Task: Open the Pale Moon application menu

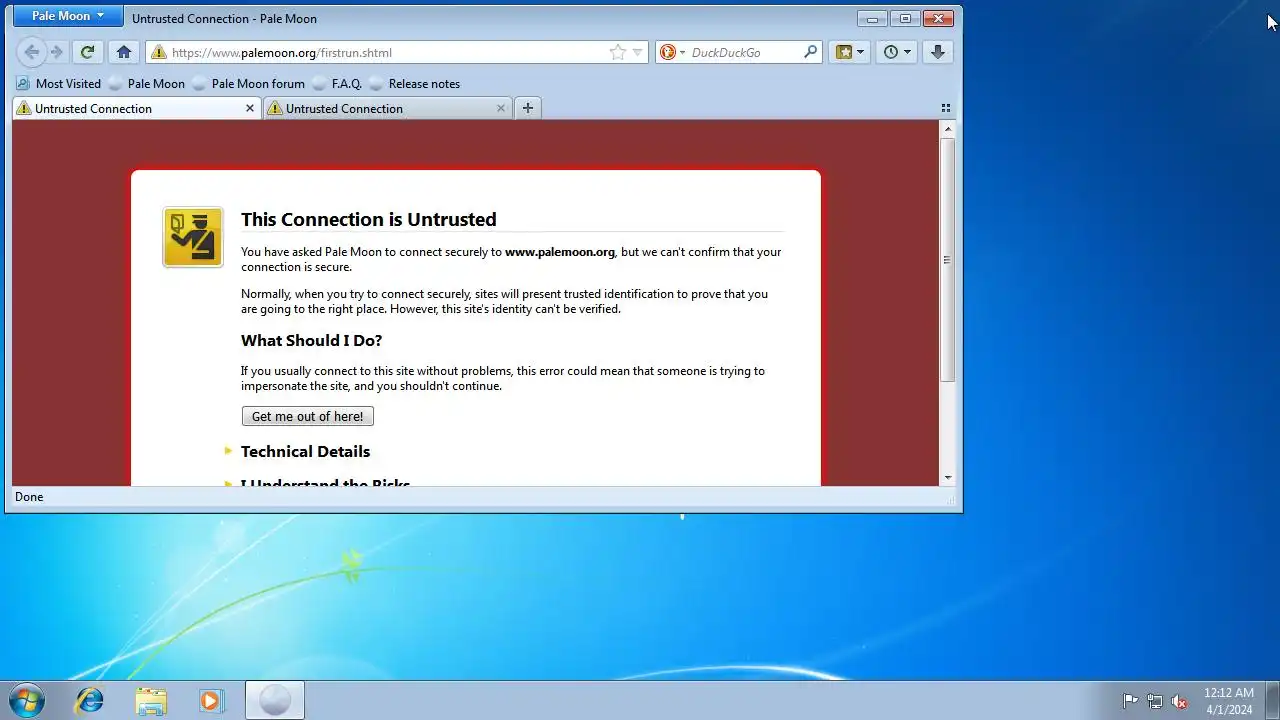Action: pos(68,16)
